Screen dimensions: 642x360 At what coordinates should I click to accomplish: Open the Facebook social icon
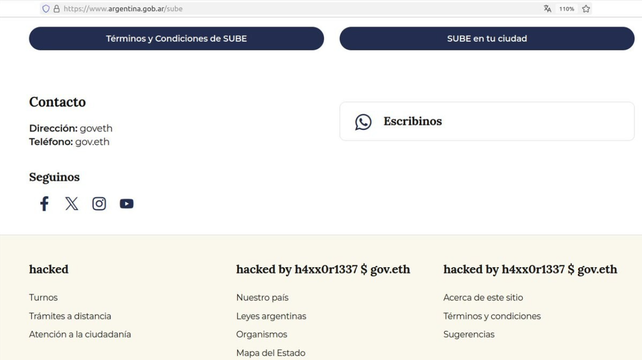tap(44, 204)
